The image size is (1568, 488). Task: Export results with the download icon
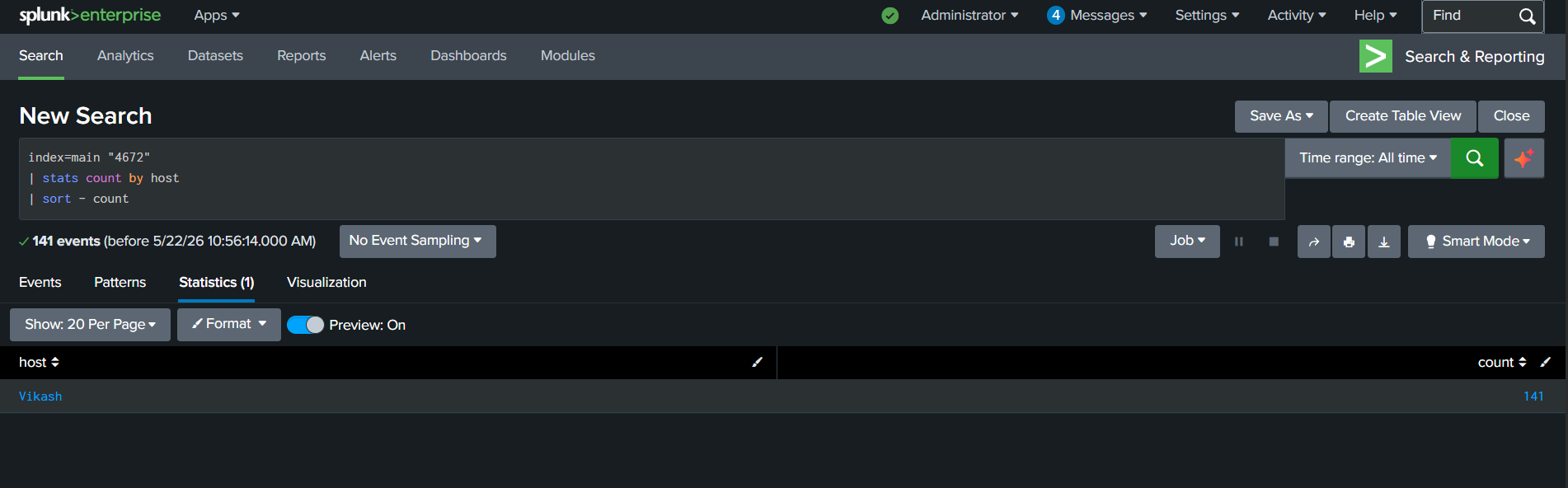click(x=1384, y=242)
